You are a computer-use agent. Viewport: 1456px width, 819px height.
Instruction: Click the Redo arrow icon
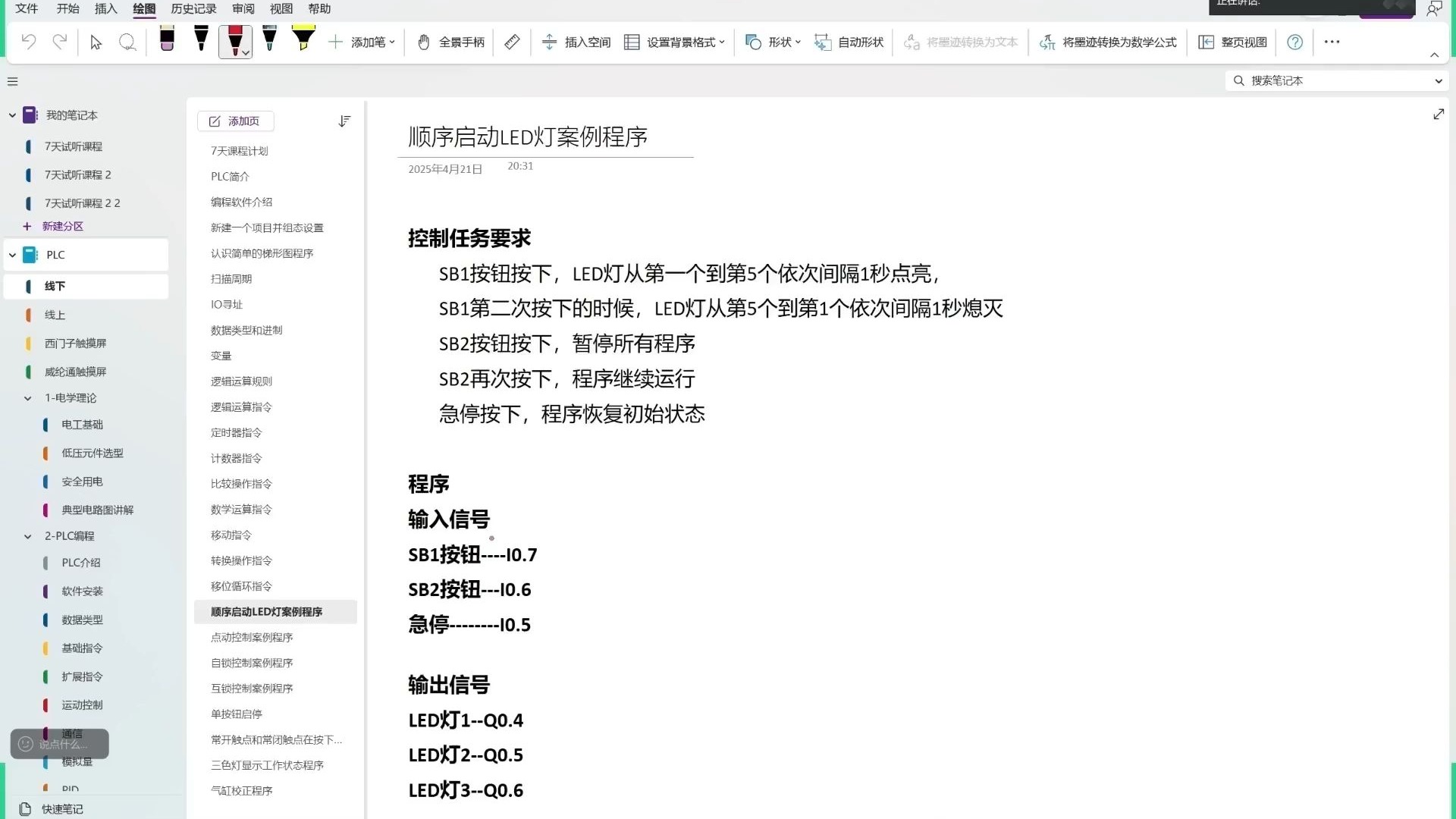tap(60, 42)
